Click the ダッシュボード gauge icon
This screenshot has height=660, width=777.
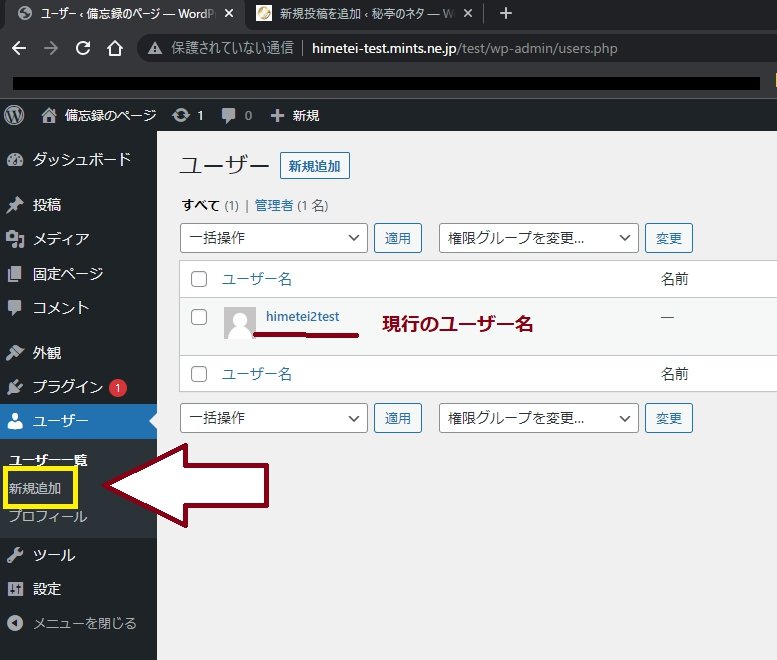[x=15, y=160]
